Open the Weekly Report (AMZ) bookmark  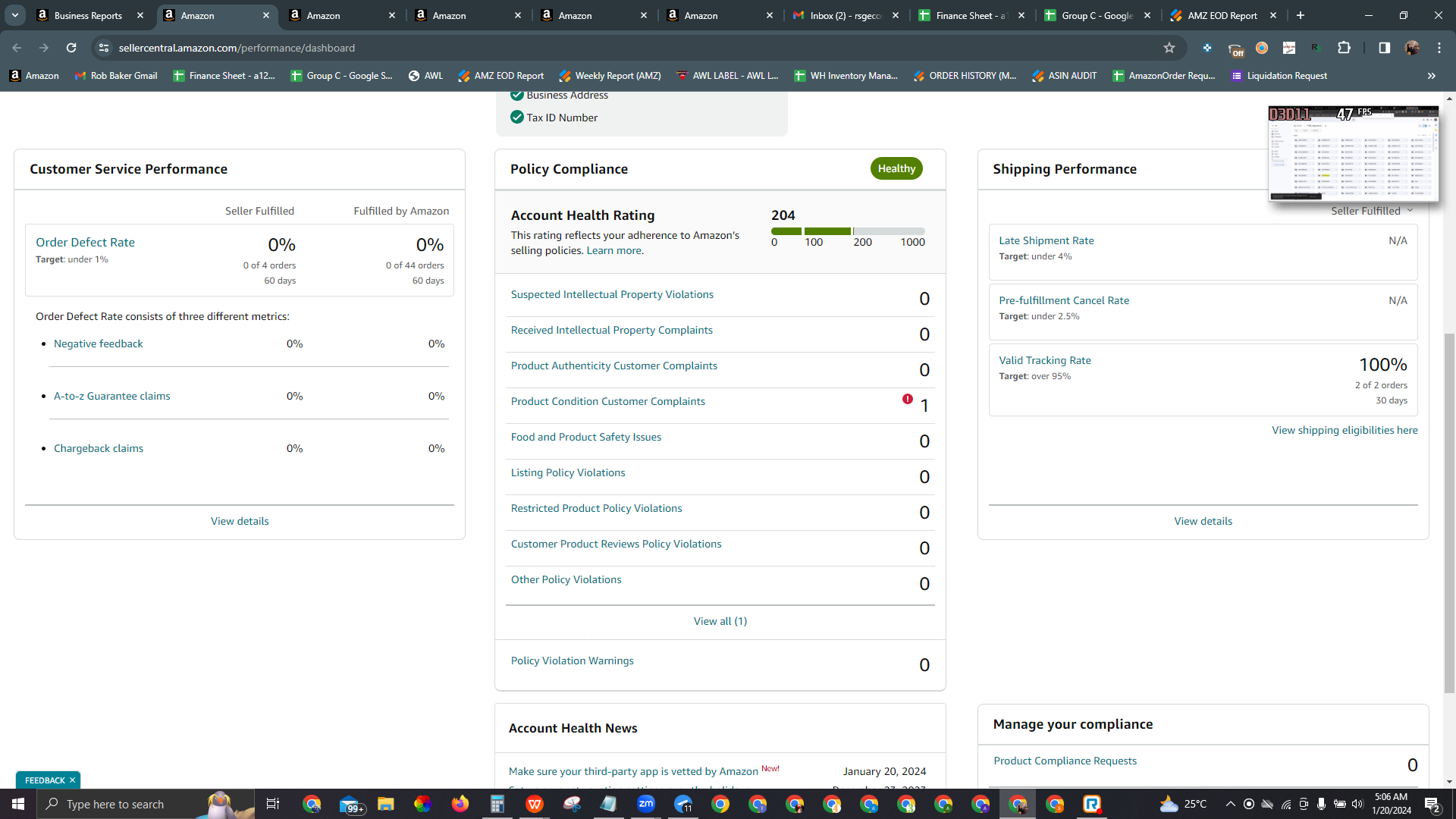(610, 76)
